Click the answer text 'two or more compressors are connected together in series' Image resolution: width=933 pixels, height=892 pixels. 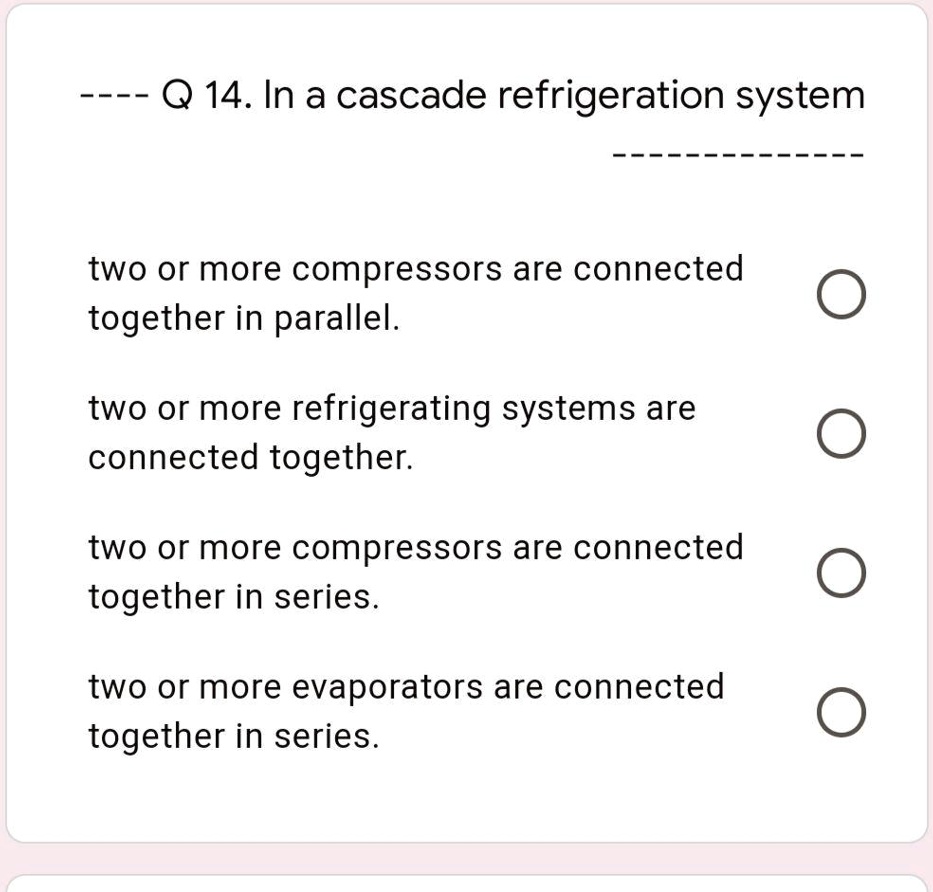415,571
